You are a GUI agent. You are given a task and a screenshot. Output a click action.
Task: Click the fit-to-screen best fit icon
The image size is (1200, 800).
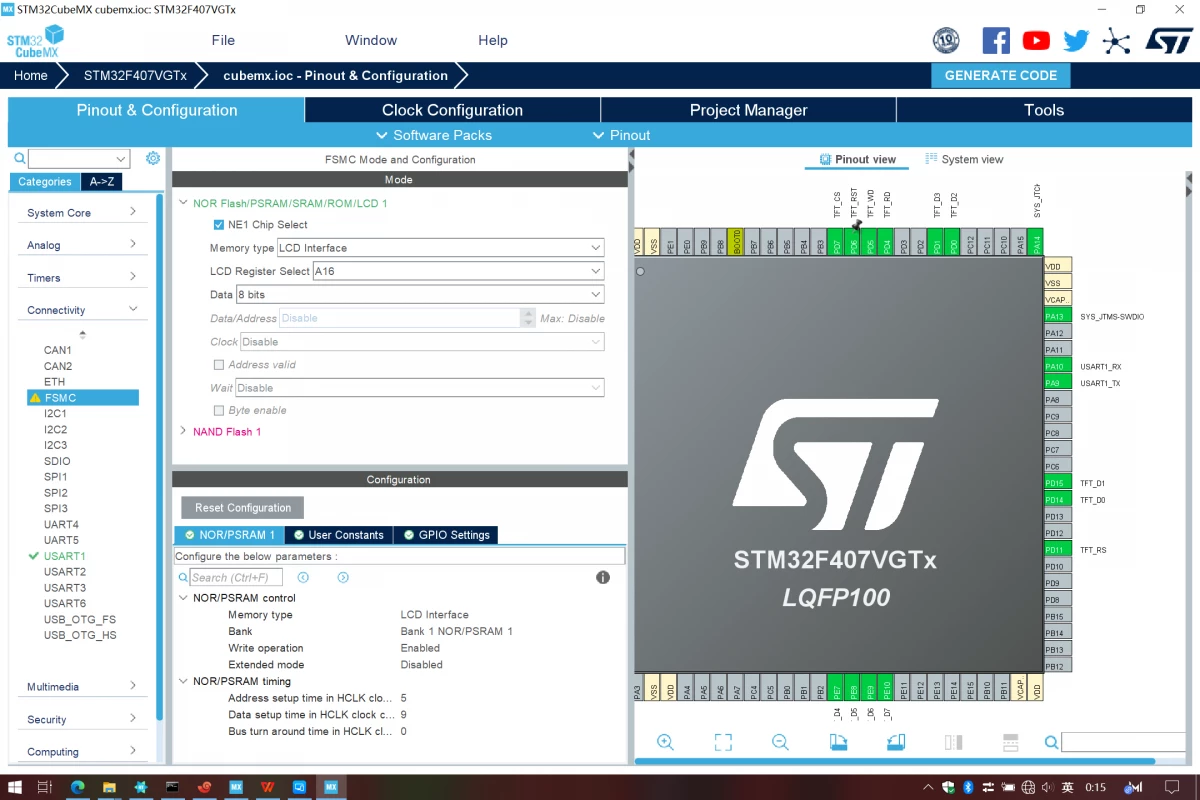(x=723, y=742)
